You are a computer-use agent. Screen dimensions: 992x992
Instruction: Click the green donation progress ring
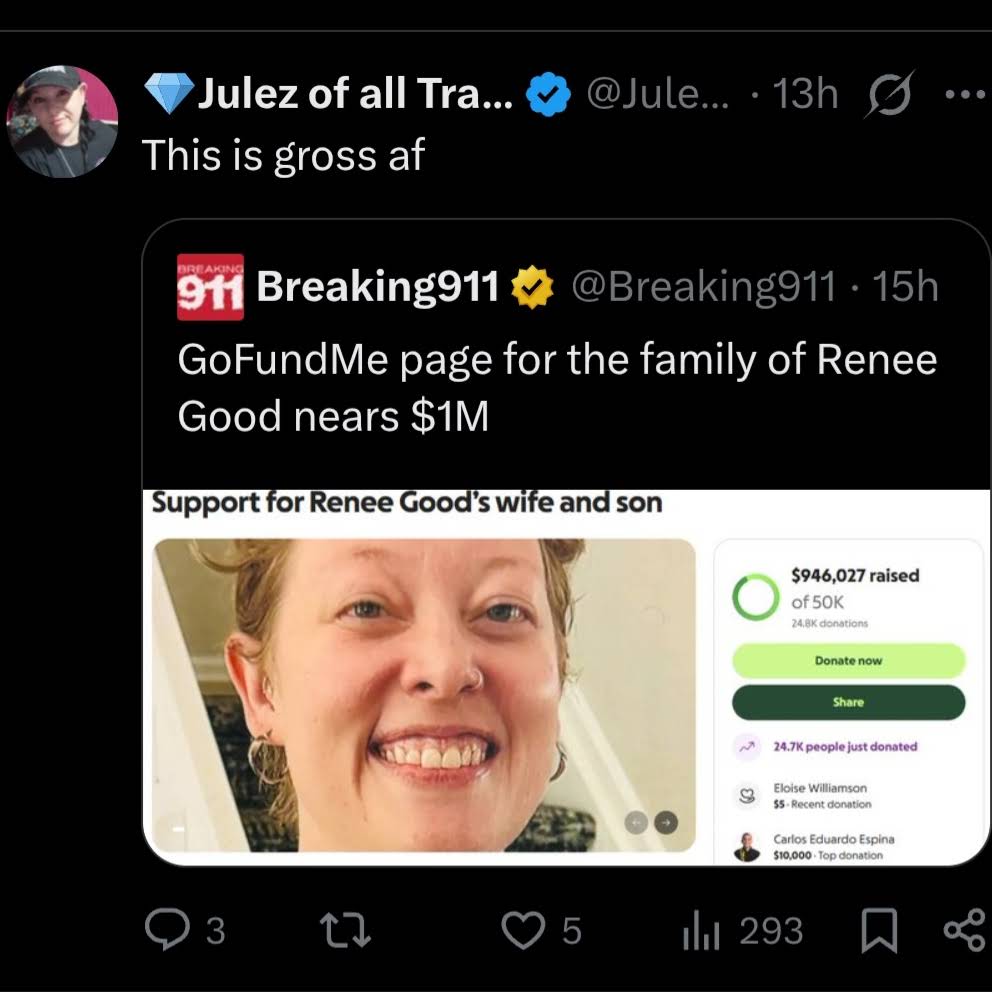tap(755, 597)
